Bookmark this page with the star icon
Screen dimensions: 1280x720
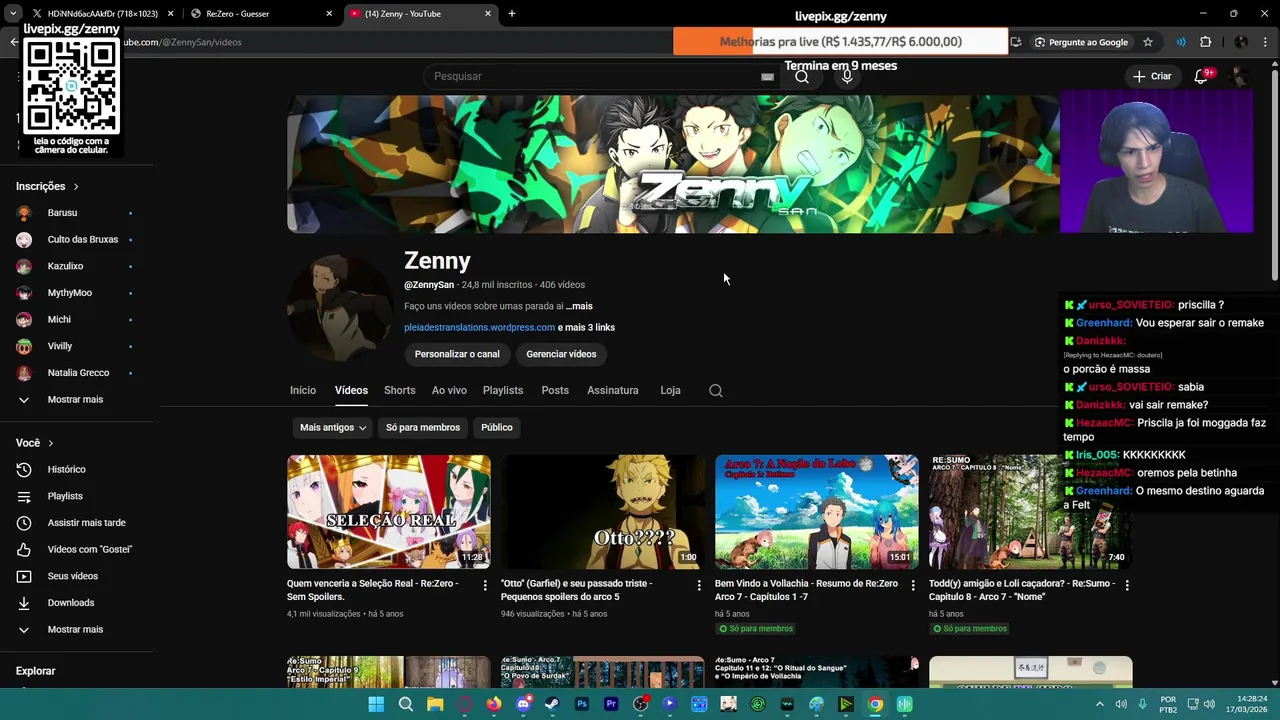[x=1148, y=42]
